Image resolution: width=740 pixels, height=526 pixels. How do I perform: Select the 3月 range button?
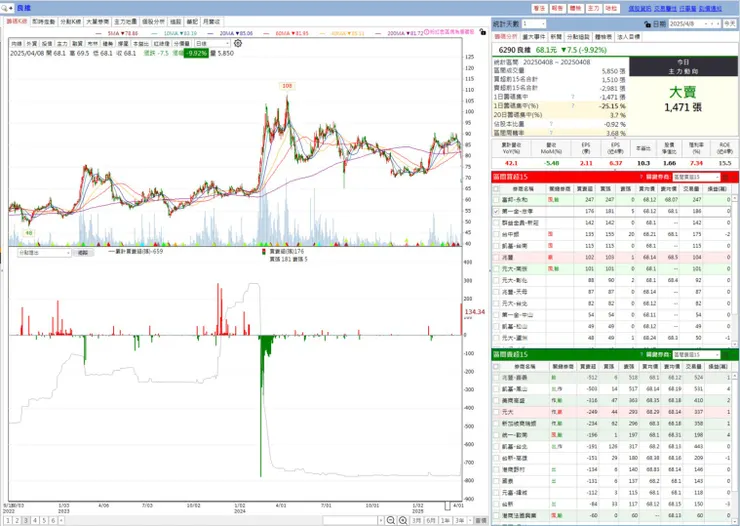pyautogui.click(x=416, y=520)
